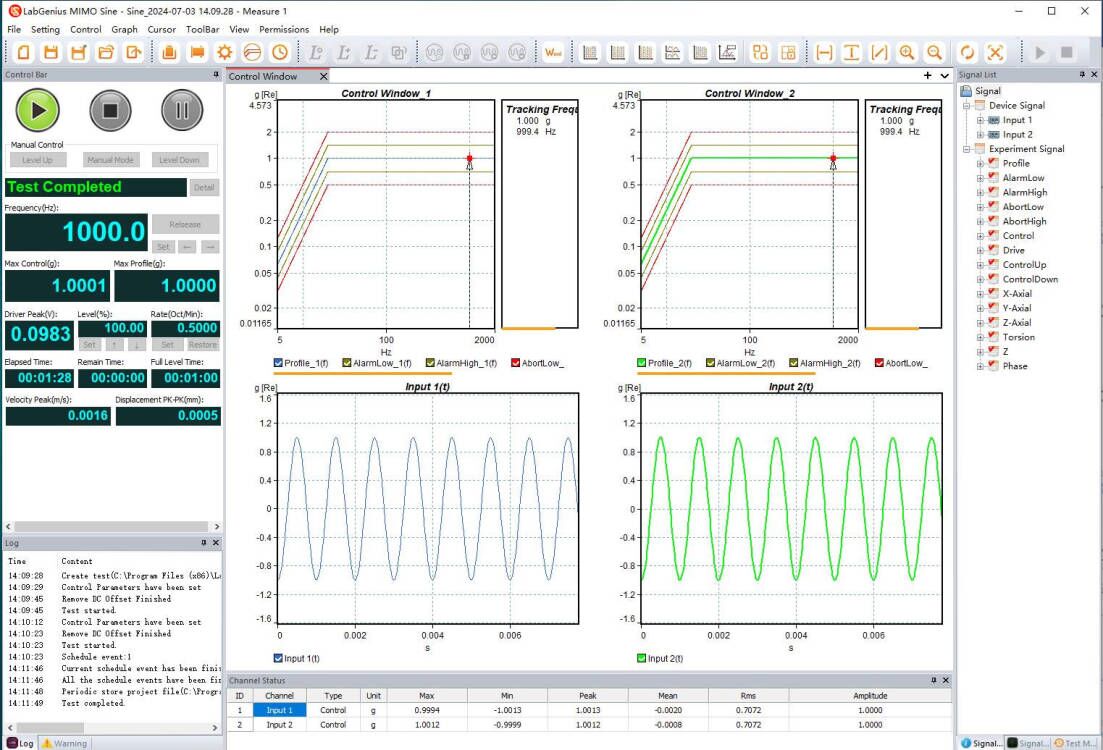Expand the AbortHigh signal node

[x=980, y=221]
